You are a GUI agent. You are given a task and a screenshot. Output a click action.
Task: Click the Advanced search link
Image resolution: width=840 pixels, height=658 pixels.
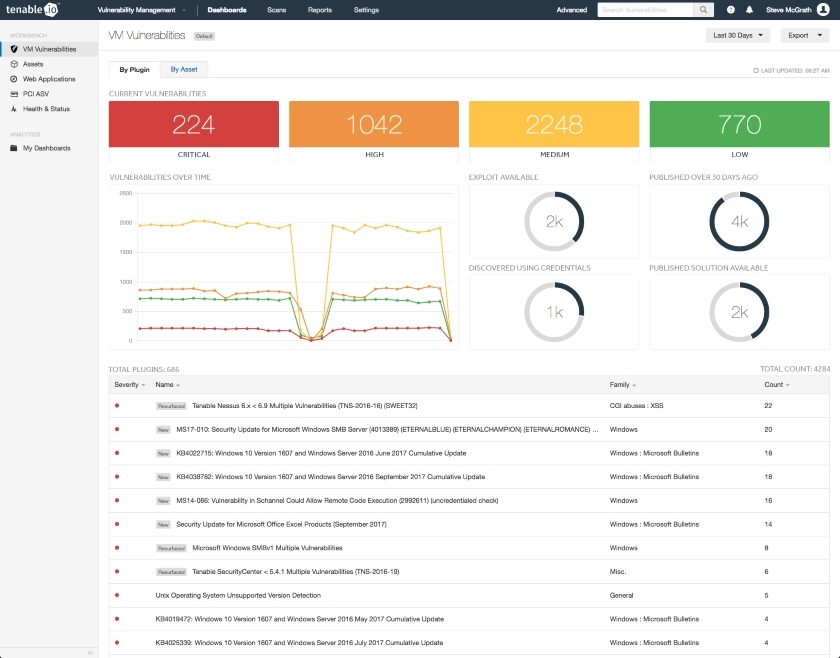point(572,10)
